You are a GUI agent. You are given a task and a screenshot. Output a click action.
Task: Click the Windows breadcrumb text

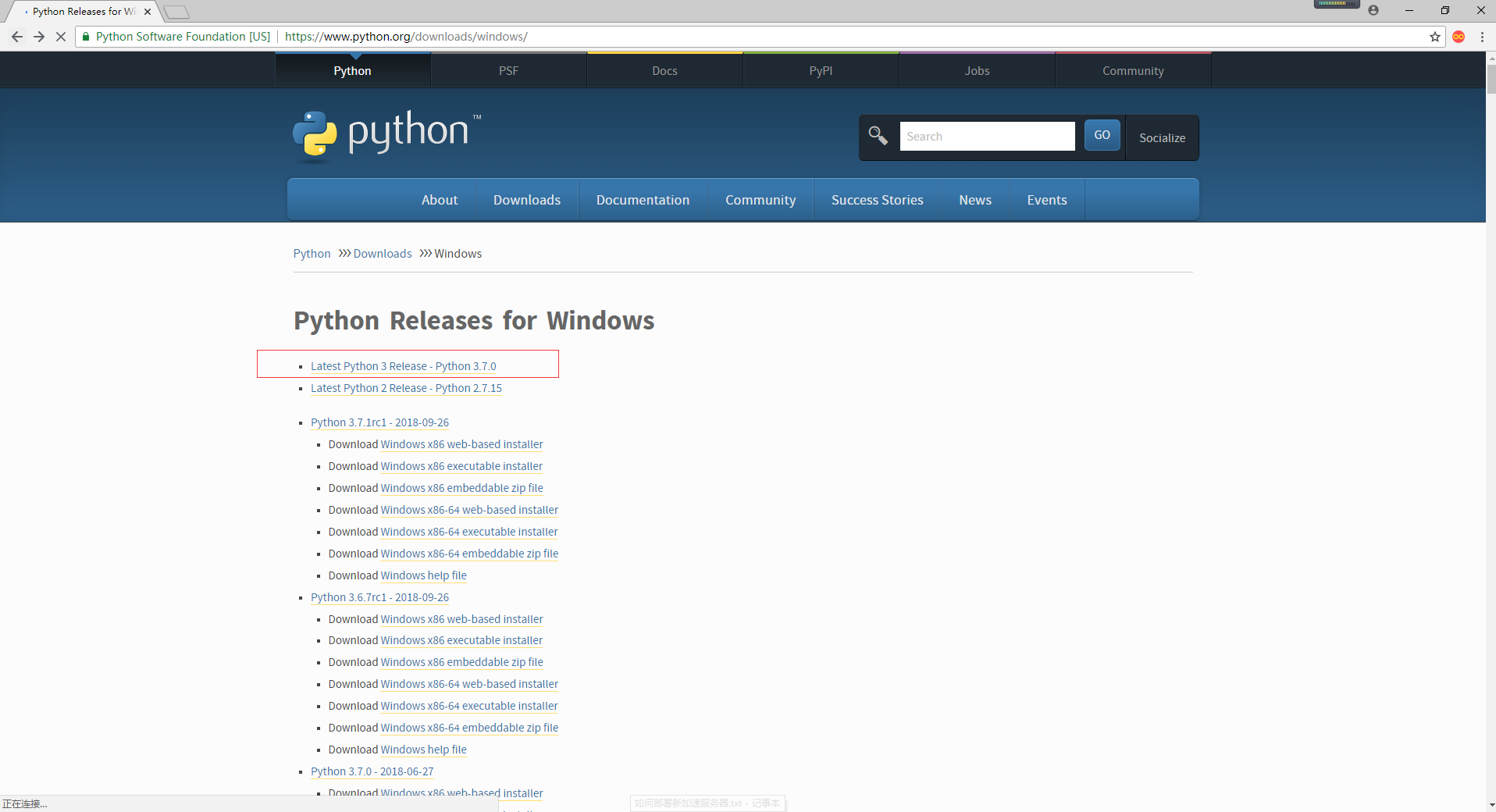[x=458, y=254]
